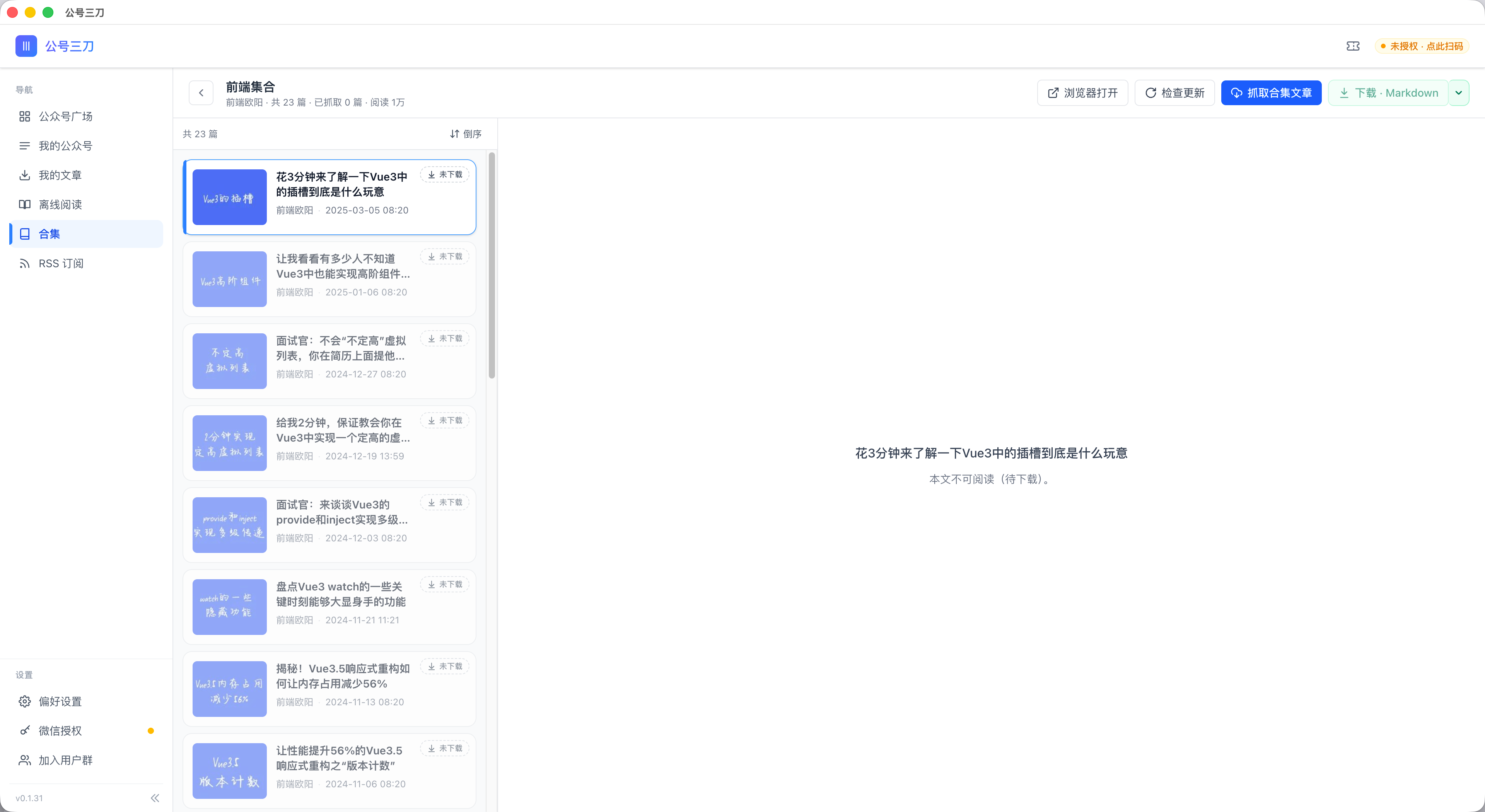
Task: Click the 我的文章 download icon
Action: pos(24,175)
